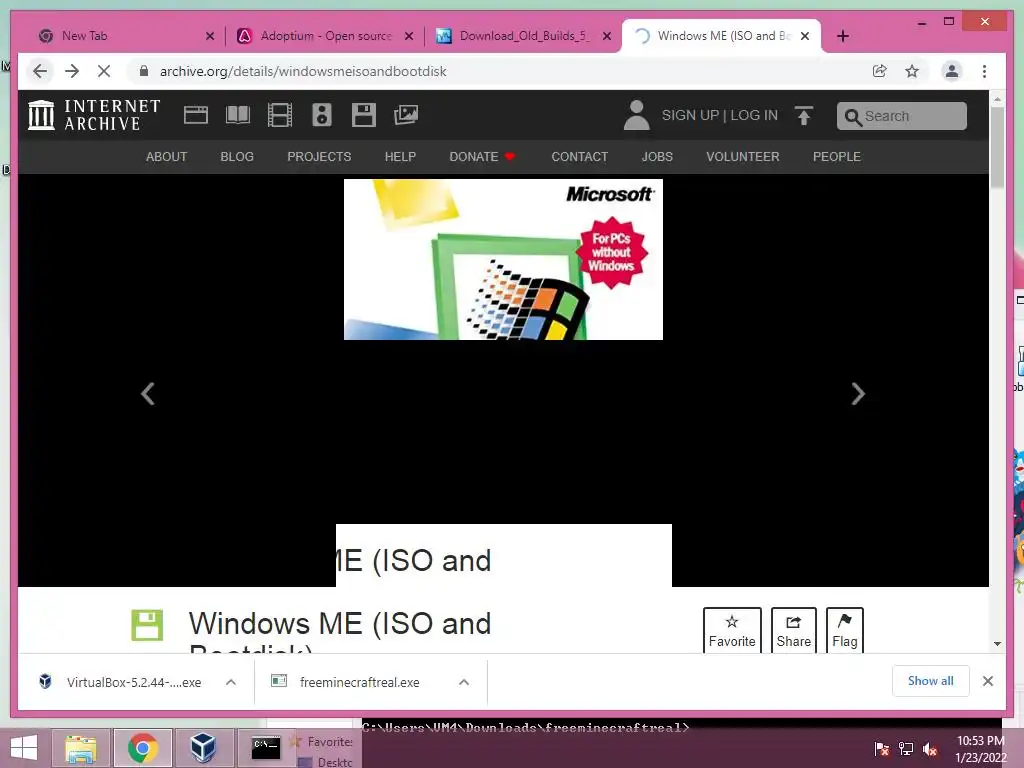
Task: Click the Upload arrow icon
Action: point(804,116)
